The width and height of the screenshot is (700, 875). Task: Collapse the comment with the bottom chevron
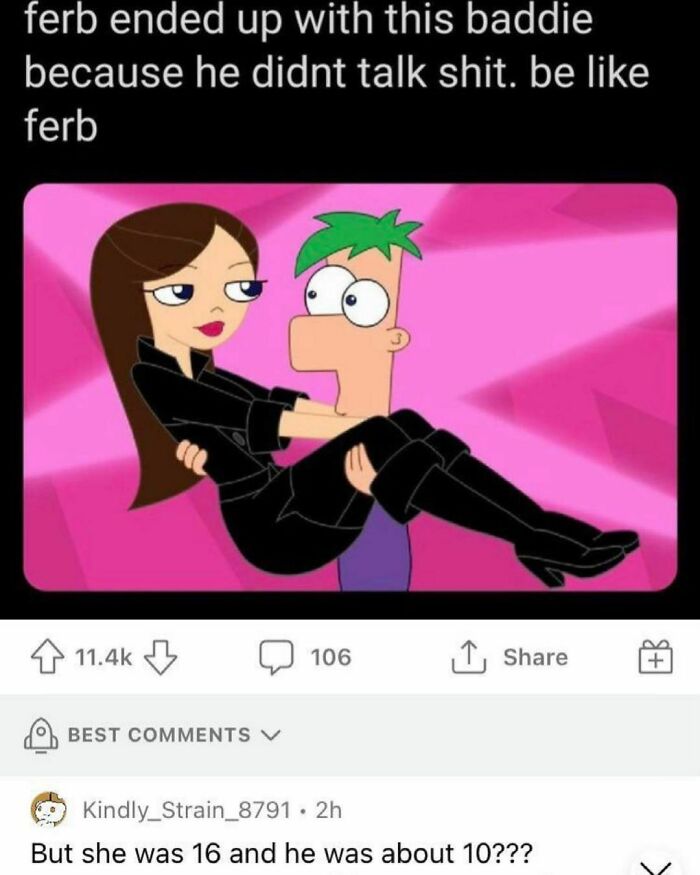tap(656, 867)
